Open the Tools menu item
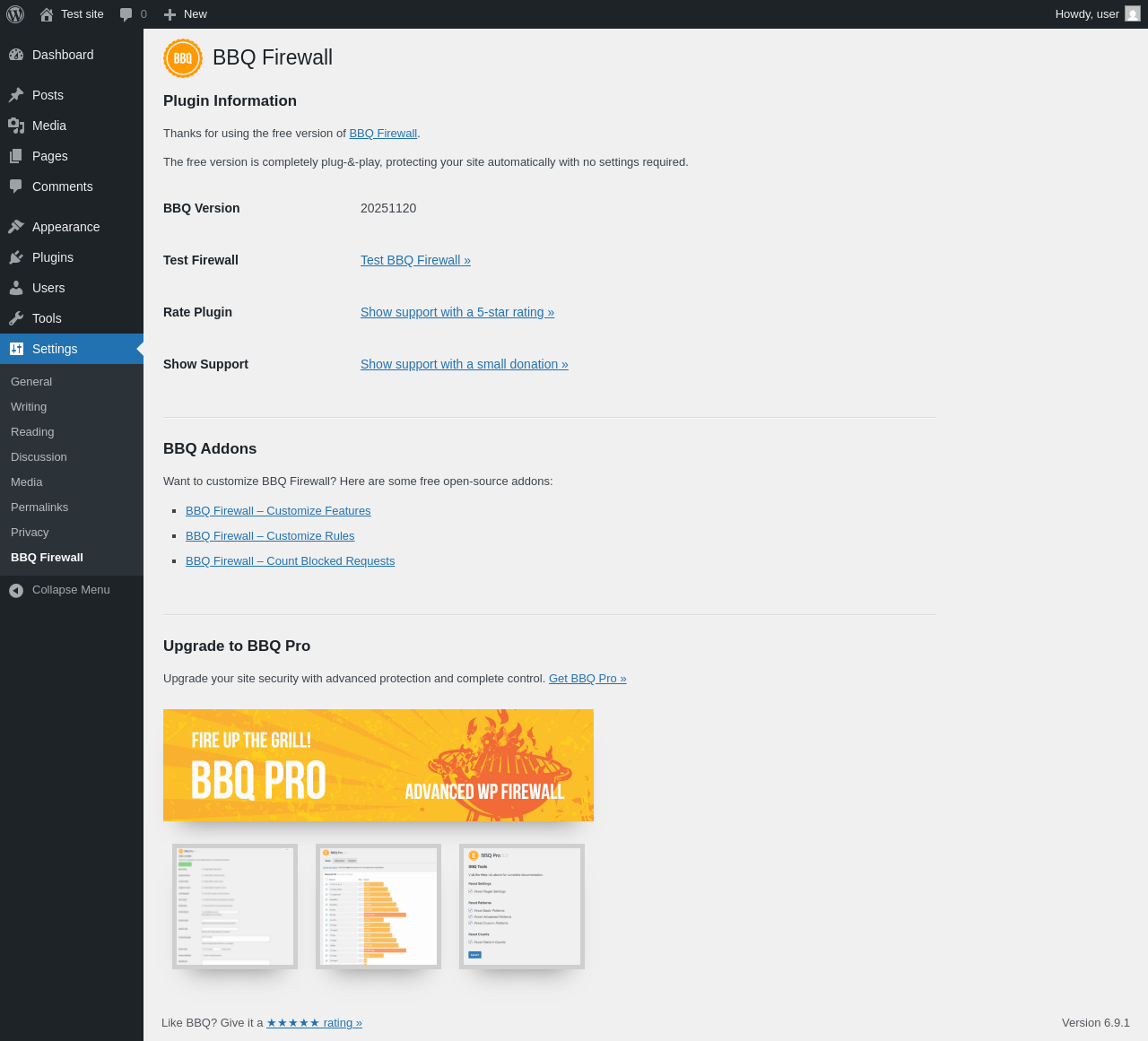Viewport: 1148px width, 1041px height. [x=72, y=318]
